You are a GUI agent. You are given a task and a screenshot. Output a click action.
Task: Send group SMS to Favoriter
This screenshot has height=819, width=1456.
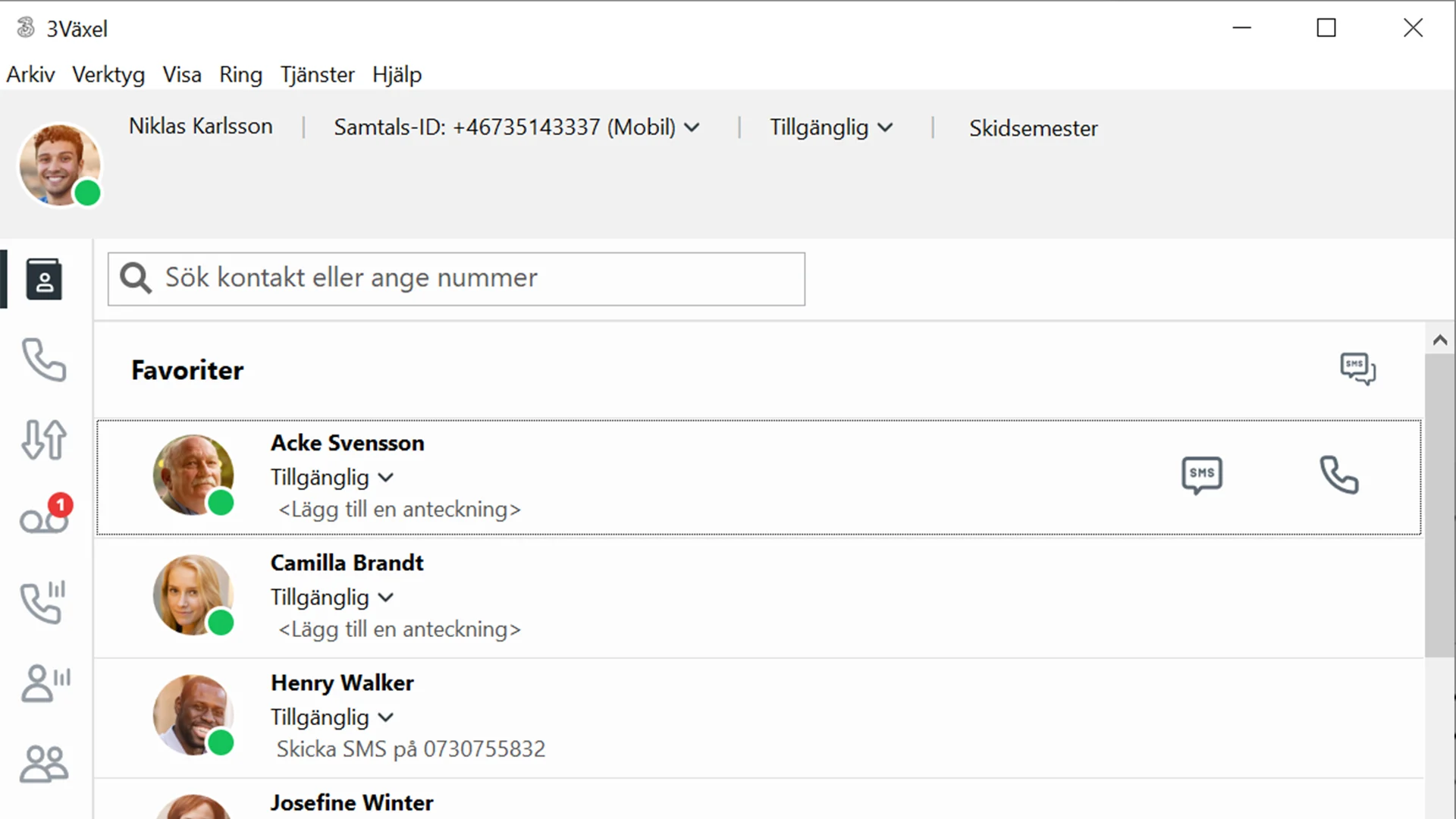coord(1357,369)
